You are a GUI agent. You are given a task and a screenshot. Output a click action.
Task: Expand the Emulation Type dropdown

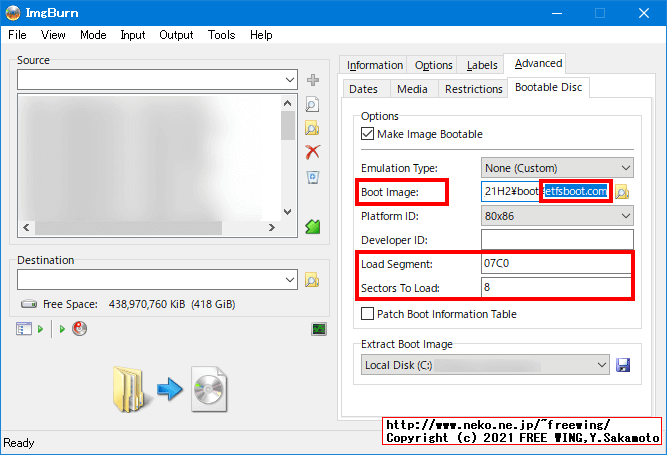pos(625,168)
